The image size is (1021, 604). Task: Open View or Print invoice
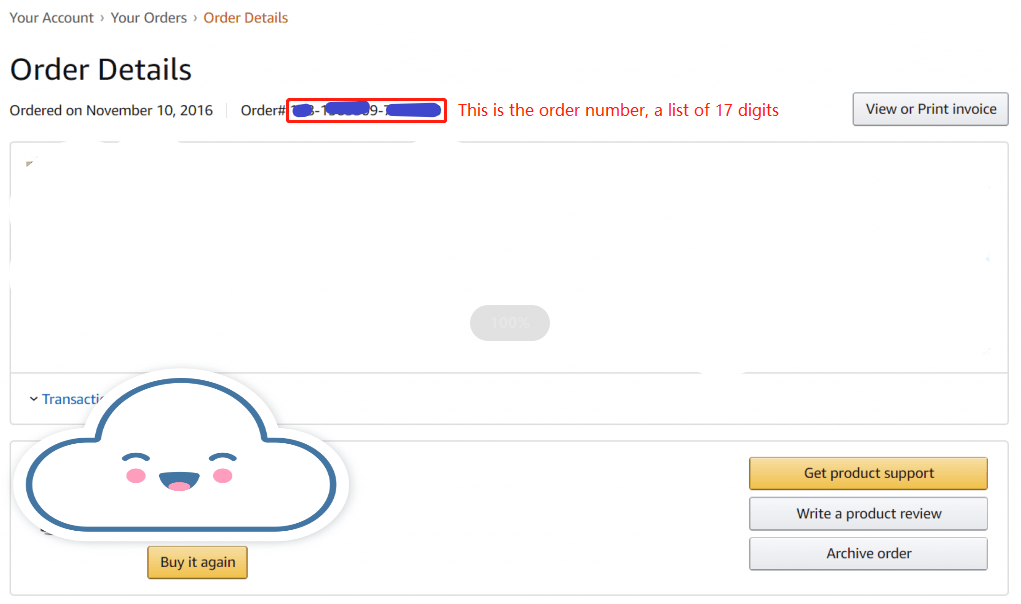pos(930,109)
